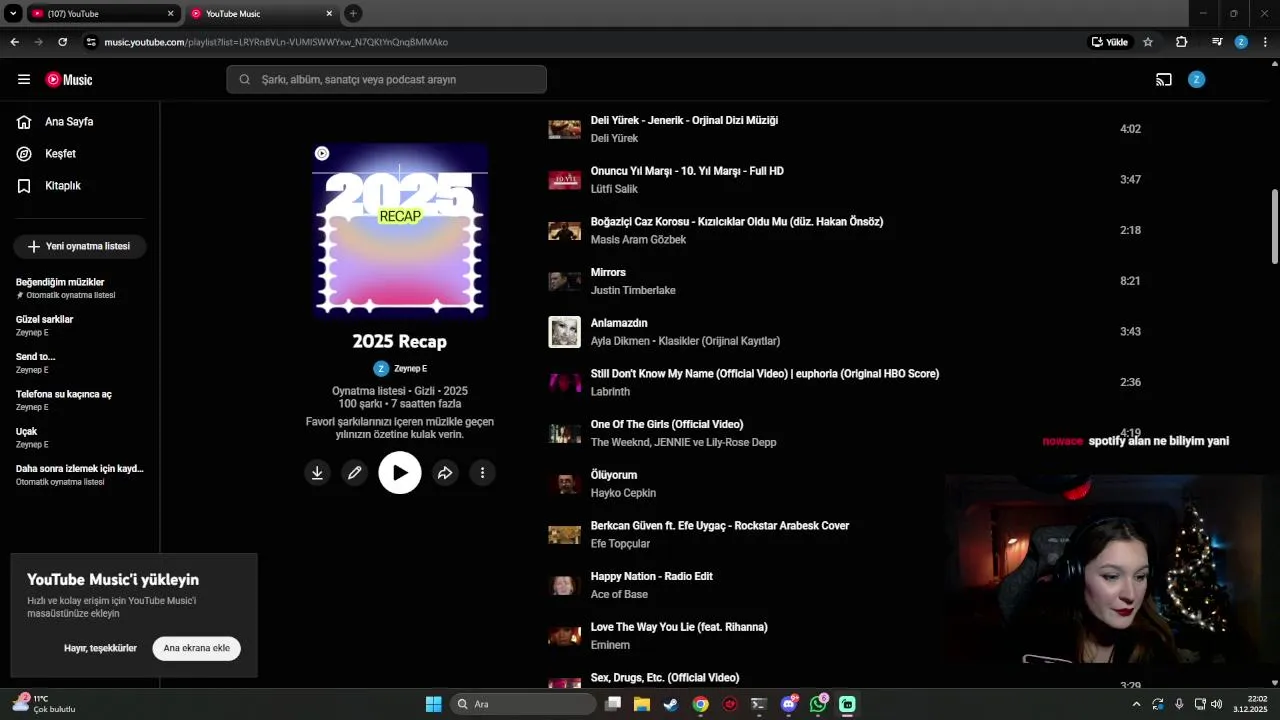The width and height of the screenshot is (1280, 720).
Task: Reload the page
Action: [62, 42]
